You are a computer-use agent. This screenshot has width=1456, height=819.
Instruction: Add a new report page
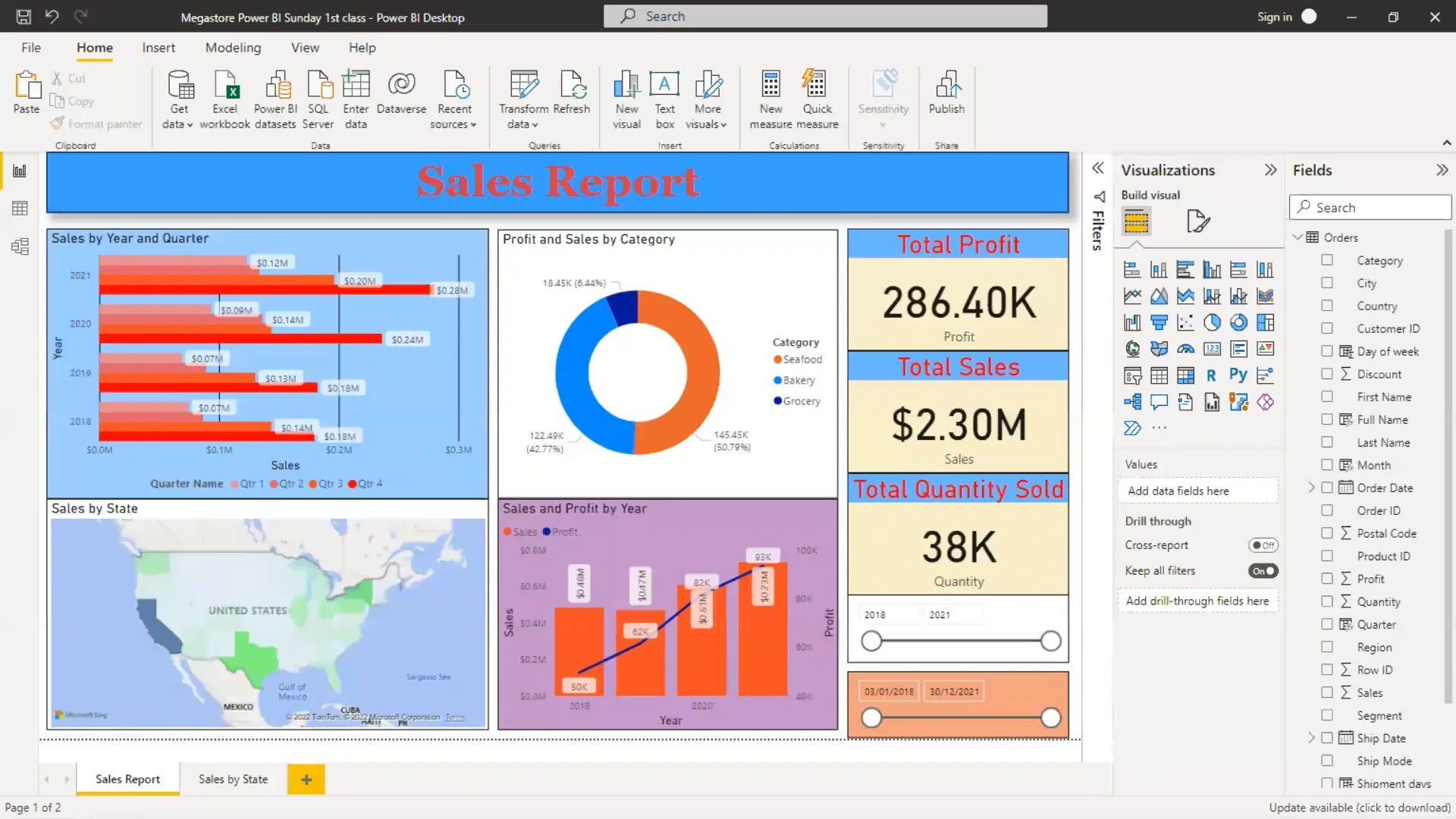point(306,779)
